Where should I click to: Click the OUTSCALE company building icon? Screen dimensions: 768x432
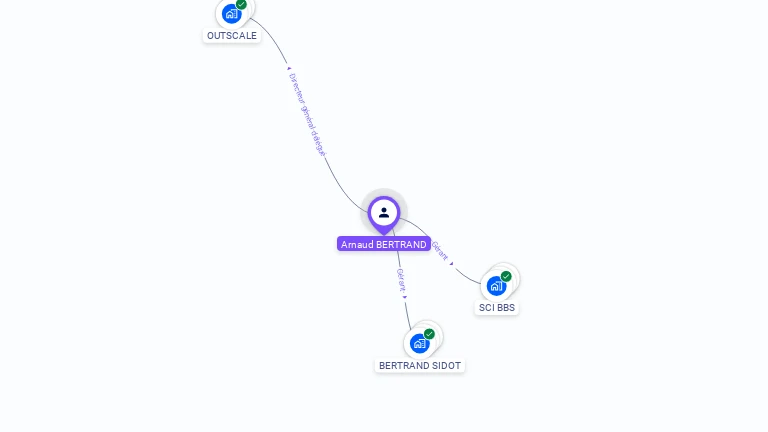[x=232, y=14]
